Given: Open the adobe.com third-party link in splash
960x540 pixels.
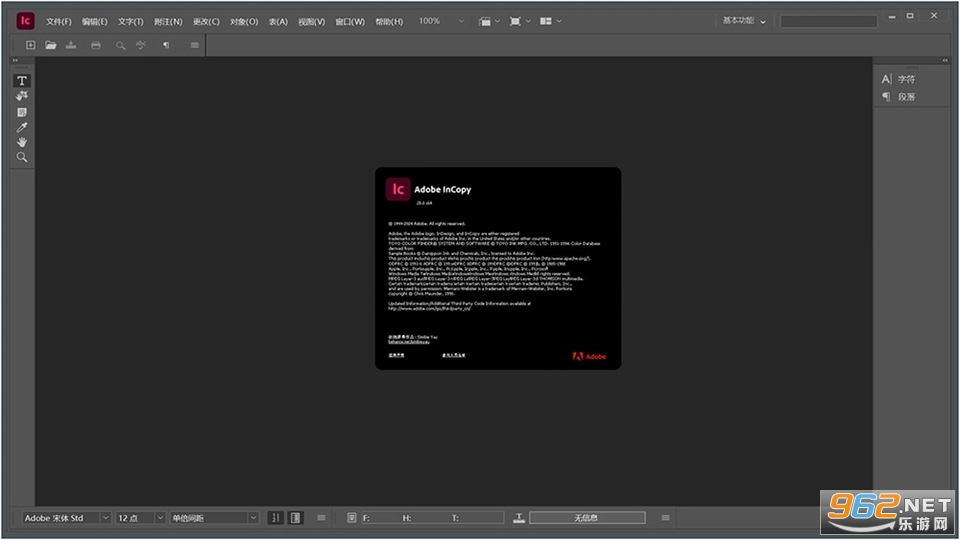Looking at the screenshot, I should point(429,309).
